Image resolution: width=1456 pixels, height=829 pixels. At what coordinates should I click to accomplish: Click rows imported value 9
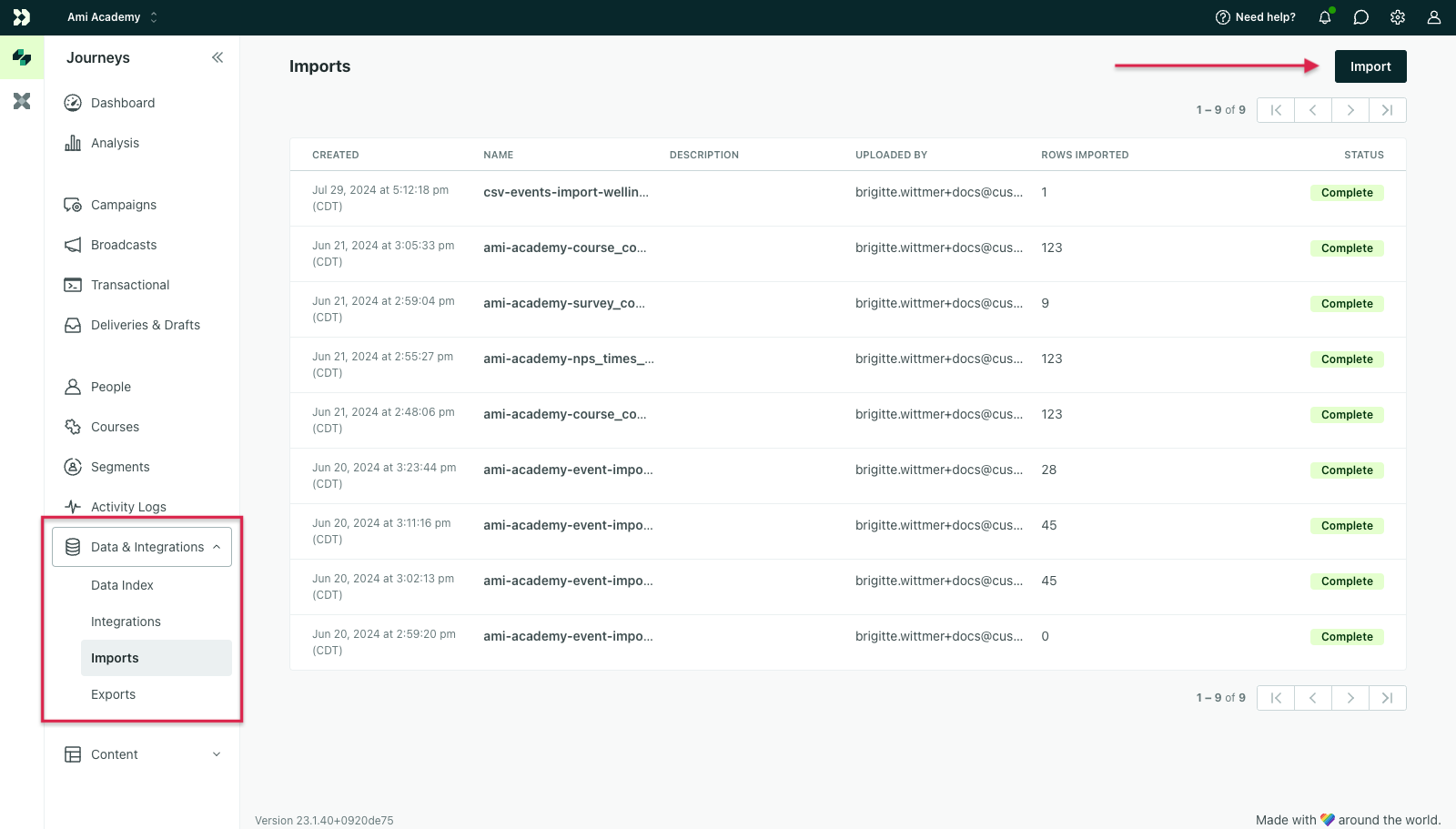tap(1046, 303)
